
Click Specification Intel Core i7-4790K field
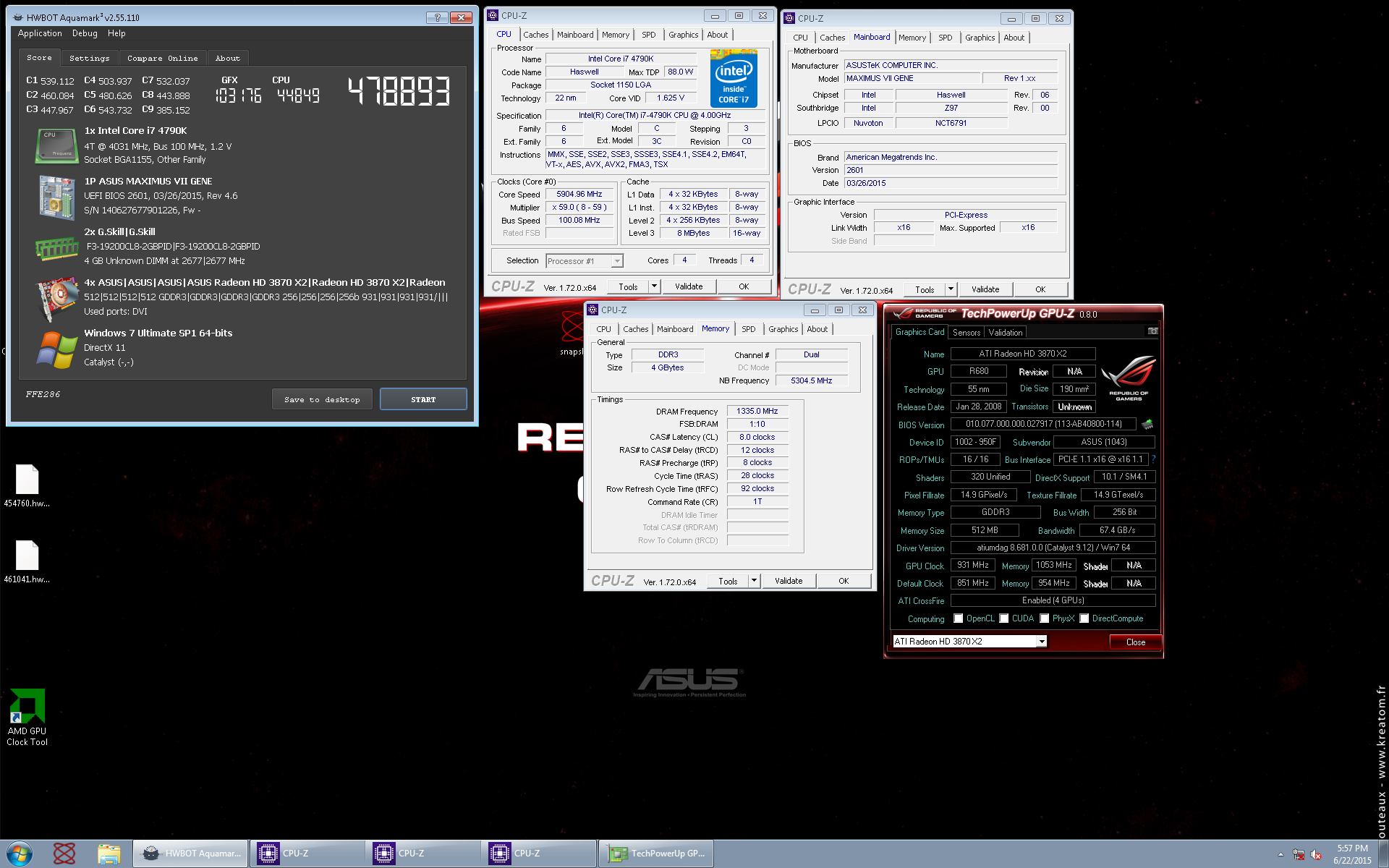click(x=655, y=115)
